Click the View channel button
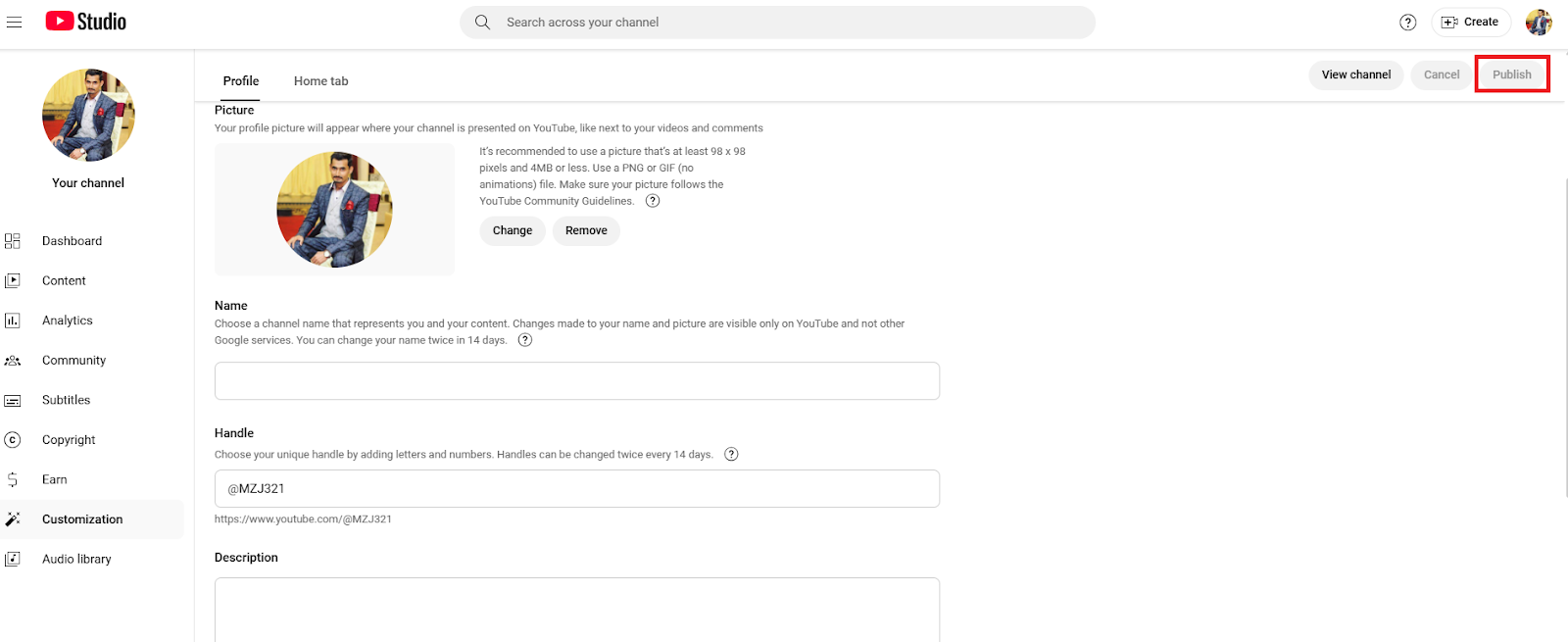Viewport: 1568px width, 642px height. point(1356,74)
